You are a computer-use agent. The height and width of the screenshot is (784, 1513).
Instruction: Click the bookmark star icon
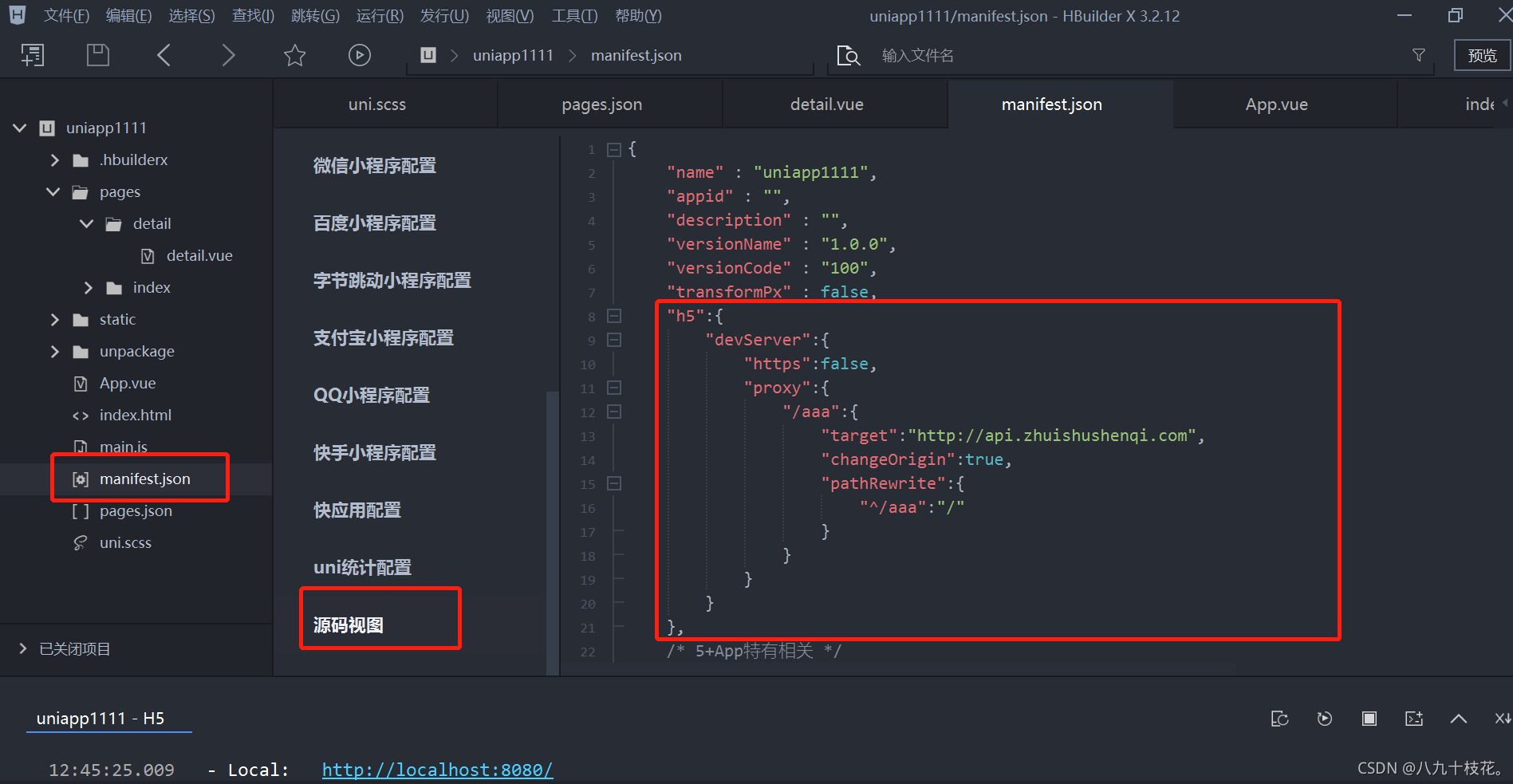pyautogui.click(x=294, y=55)
